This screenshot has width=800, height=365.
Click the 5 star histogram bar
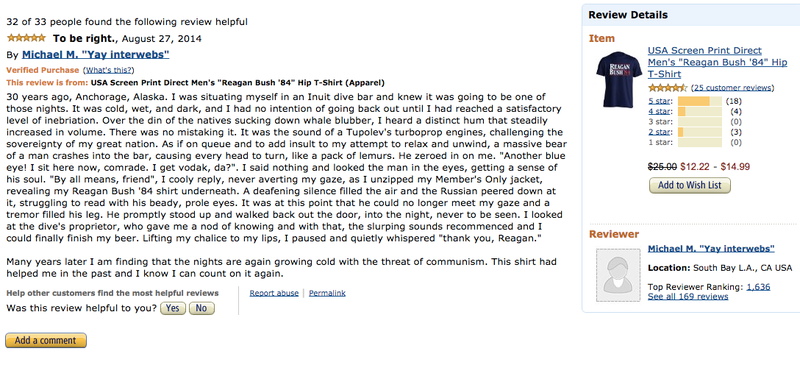(699, 101)
